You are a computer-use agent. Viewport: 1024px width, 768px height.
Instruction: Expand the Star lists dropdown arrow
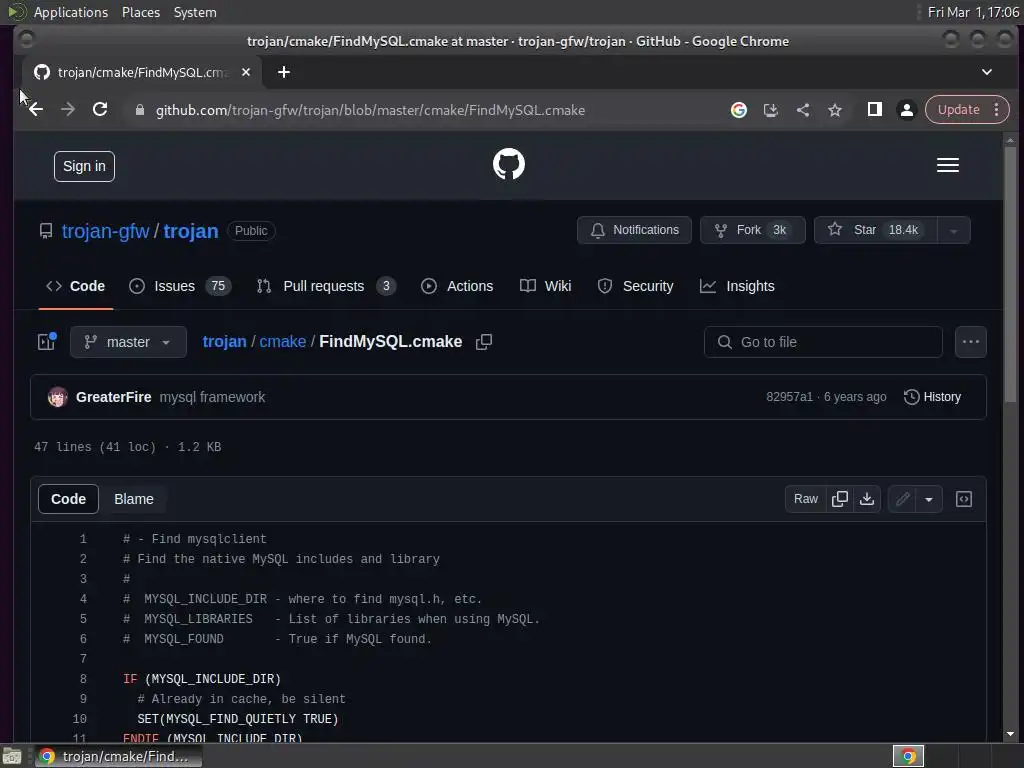pyautogui.click(x=953, y=231)
